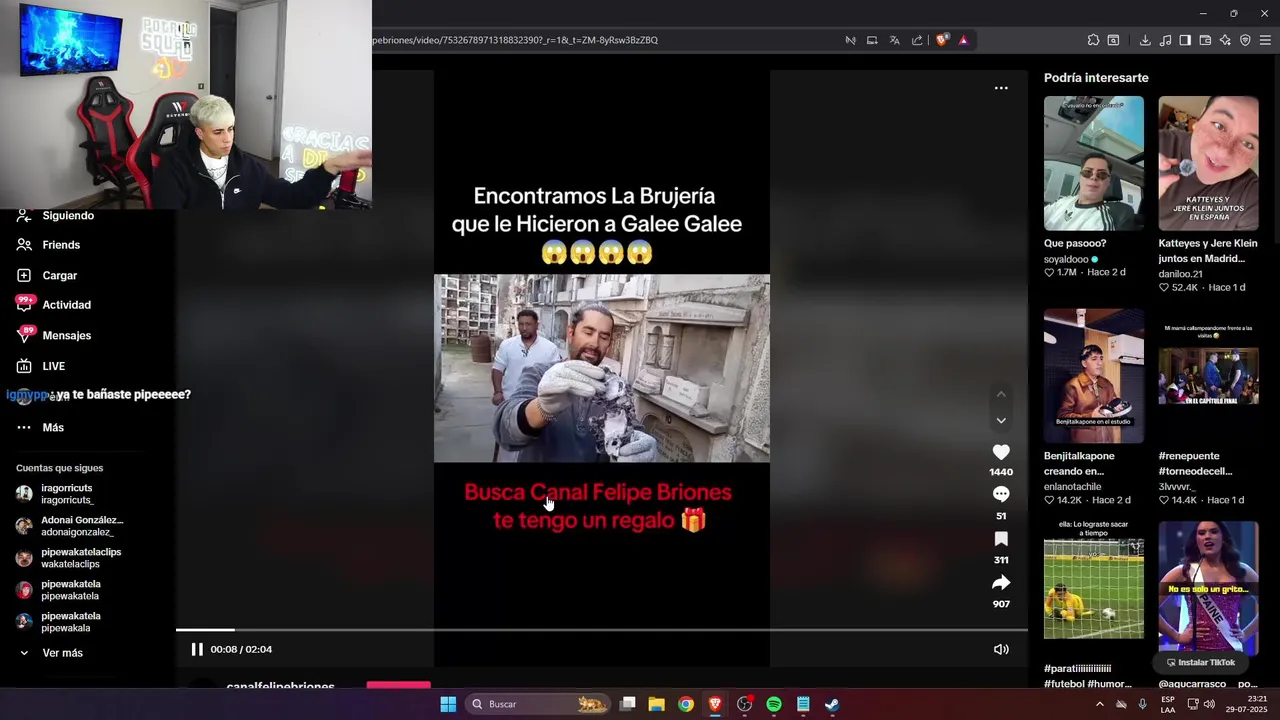Open followed account pipewakatela

[71, 590]
